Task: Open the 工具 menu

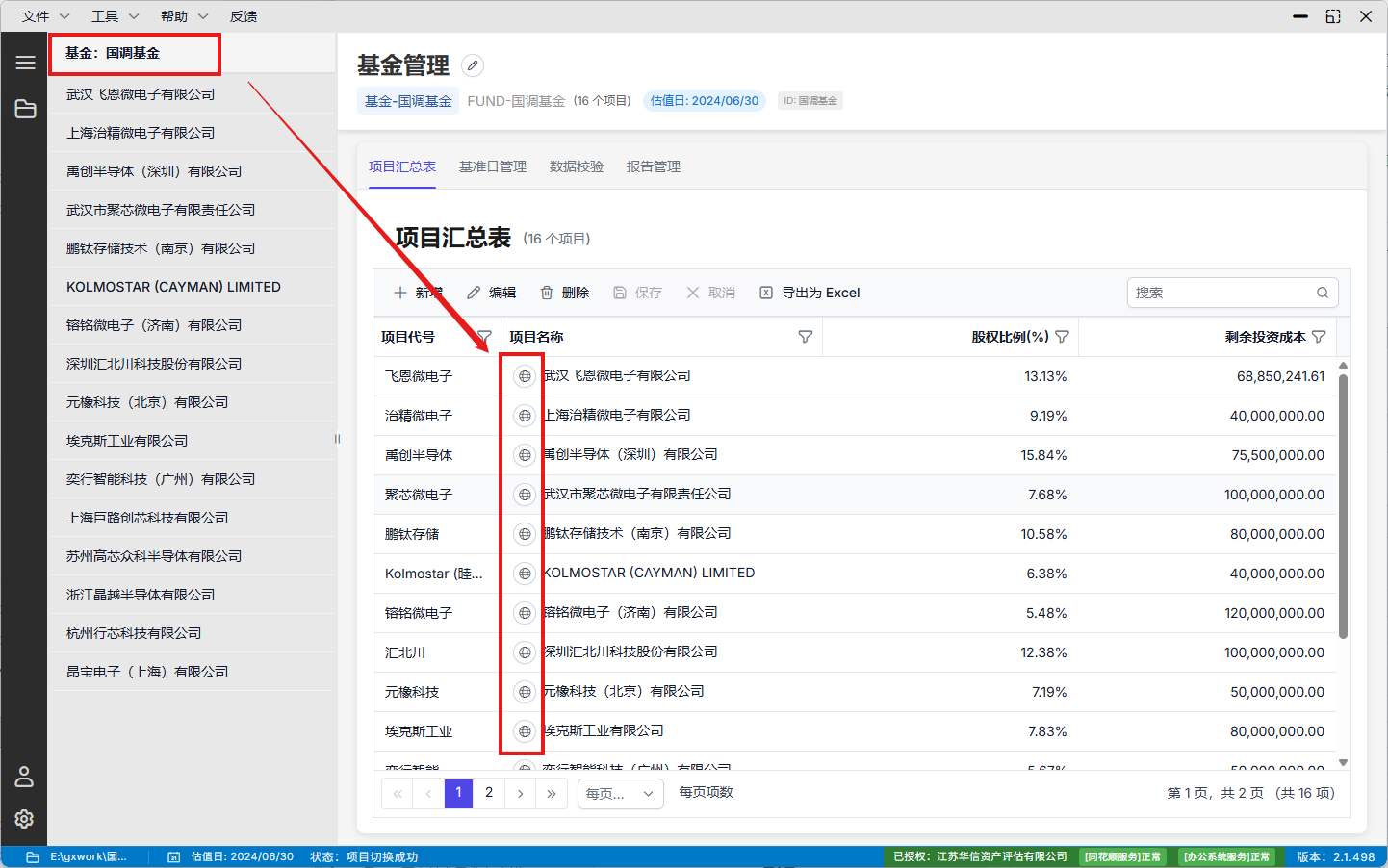Action: [x=115, y=16]
